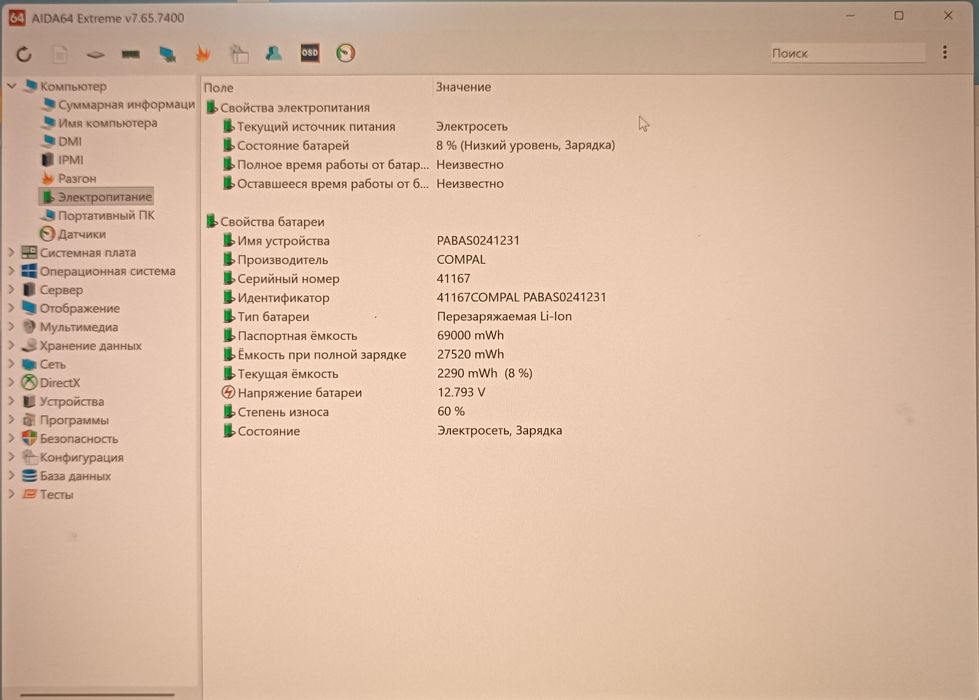
Task: Open the clipboard report toolbar icon
Action: click(239, 54)
